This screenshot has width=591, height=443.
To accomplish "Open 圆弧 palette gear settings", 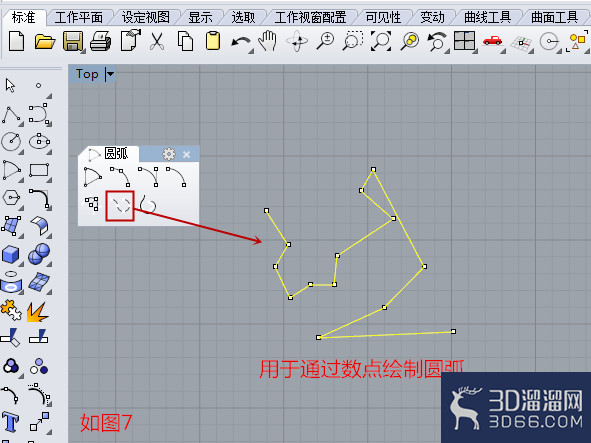I will point(169,154).
